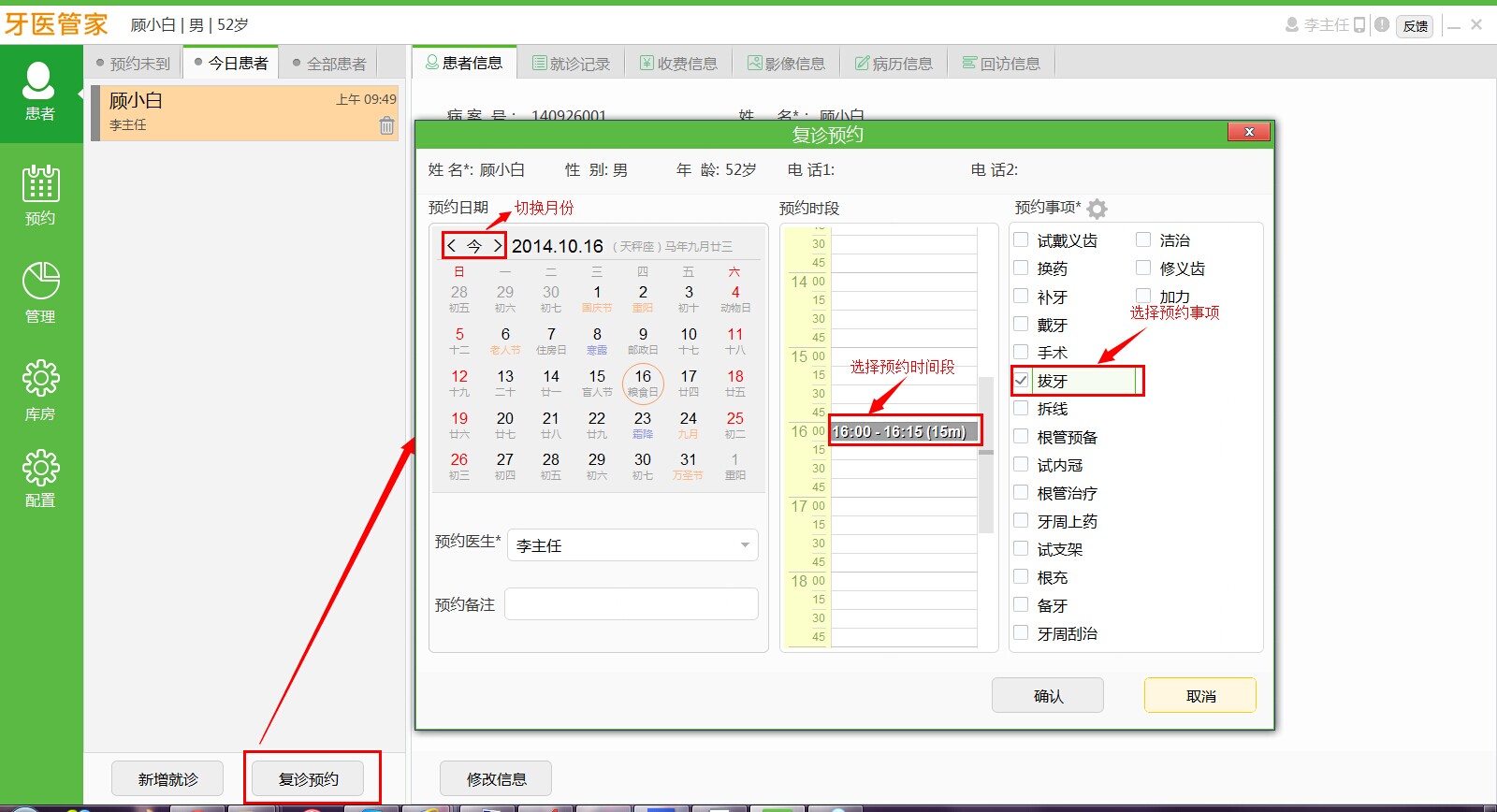The image size is (1497, 812).
Task: Jump to today with 今 button
Action: tap(474, 246)
